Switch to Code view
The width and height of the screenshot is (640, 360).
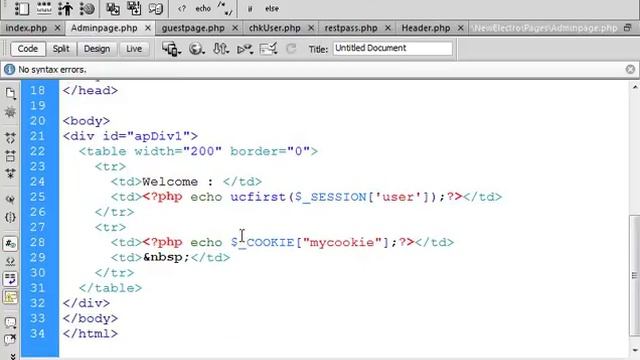(27, 49)
